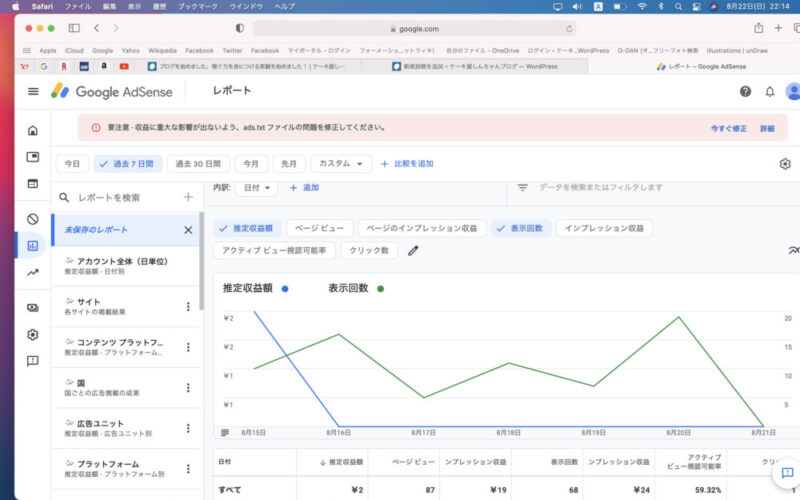Open the notifications bell icon

tap(770, 91)
